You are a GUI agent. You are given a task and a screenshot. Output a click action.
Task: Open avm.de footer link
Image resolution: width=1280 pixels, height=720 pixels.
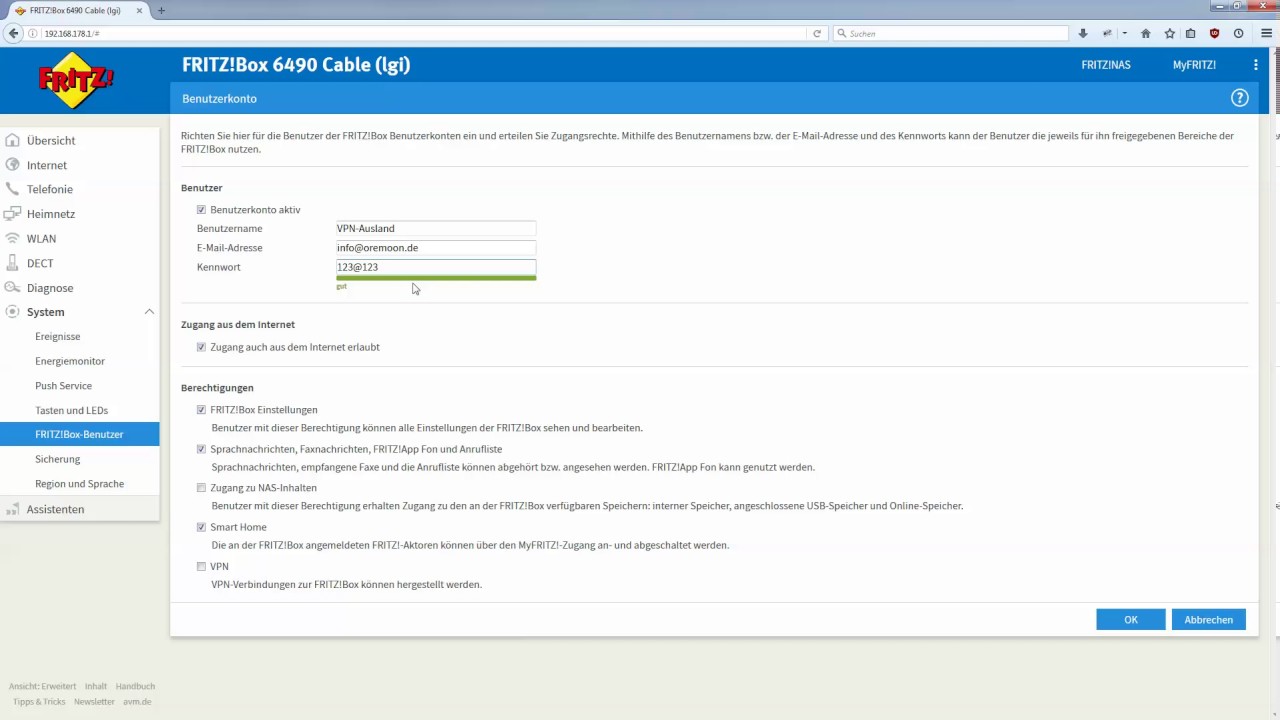click(x=137, y=702)
